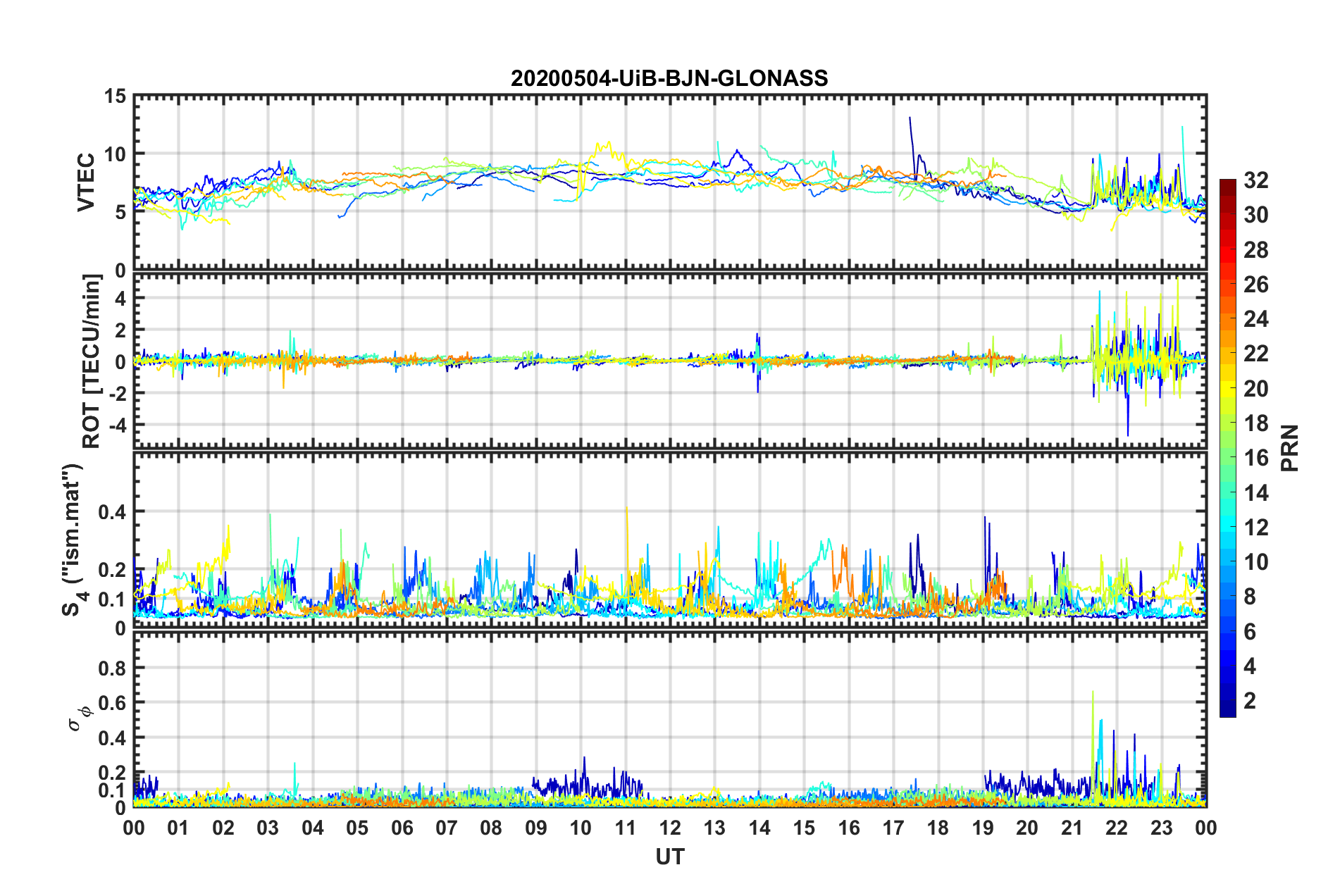Click ROT axis tick label "-4"
This screenshot has width=1340, height=896.
pyautogui.click(x=116, y=425)
